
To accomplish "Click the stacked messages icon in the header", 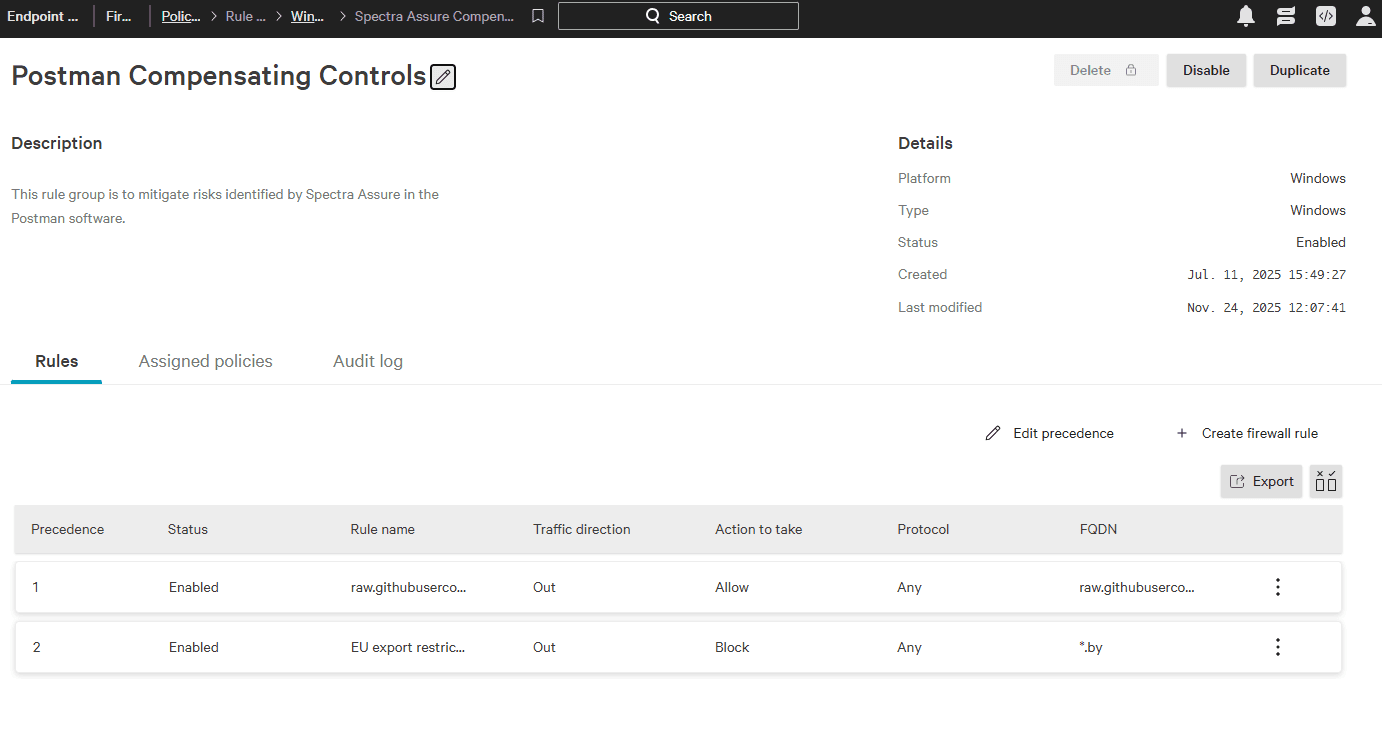I will (1286, 16).
